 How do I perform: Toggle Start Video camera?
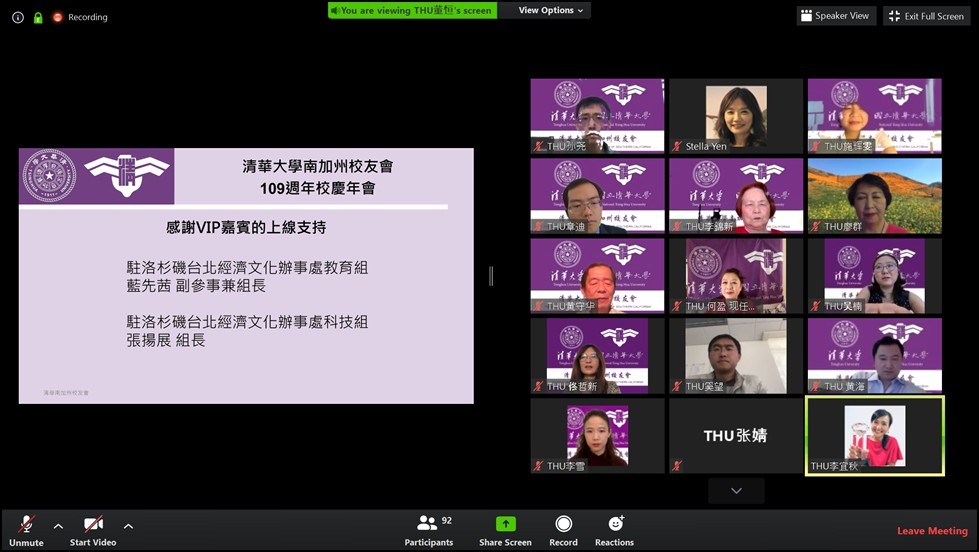93,524
